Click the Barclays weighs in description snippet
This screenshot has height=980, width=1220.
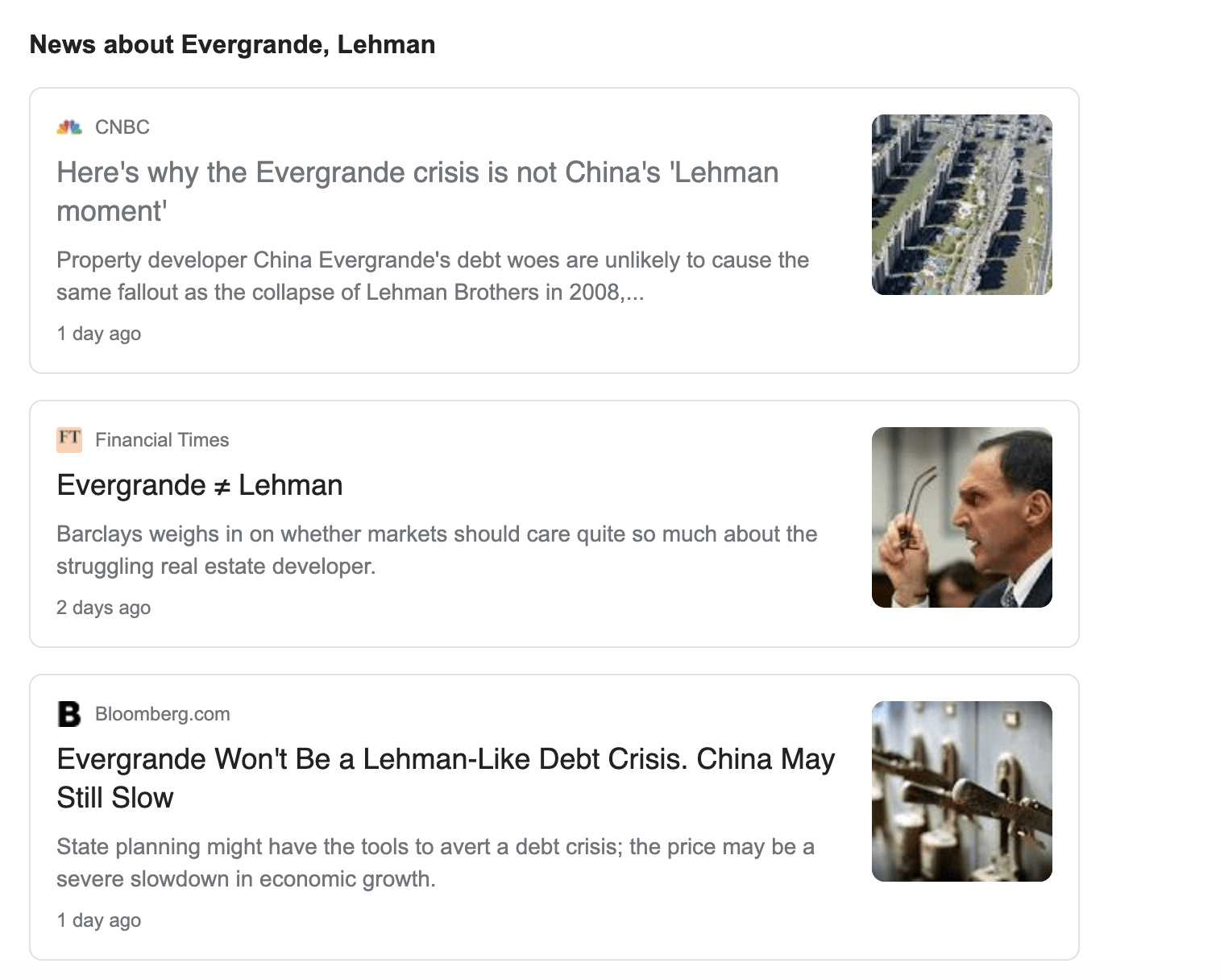[436, 550]
